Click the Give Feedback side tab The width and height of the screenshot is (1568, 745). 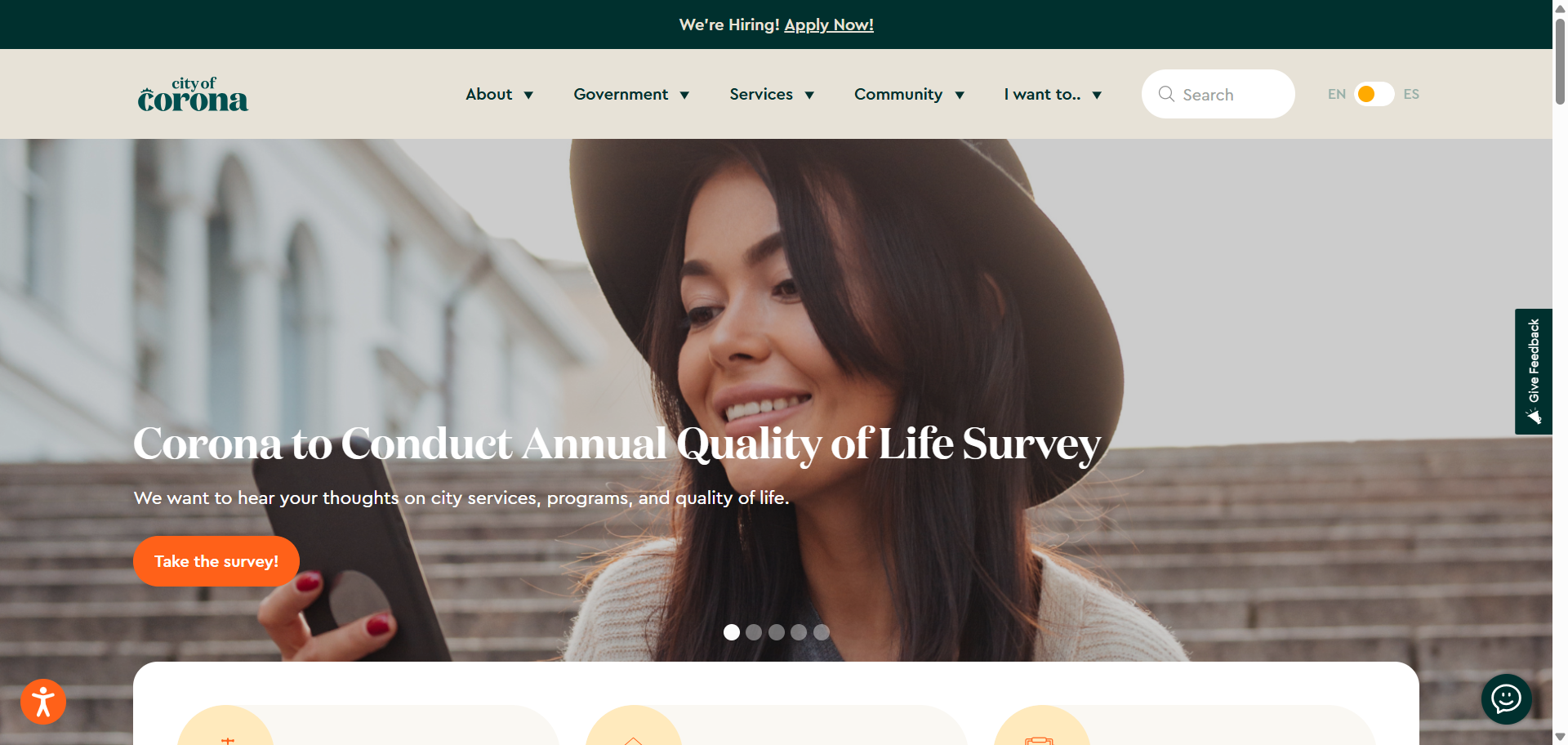pos(1534,372)
